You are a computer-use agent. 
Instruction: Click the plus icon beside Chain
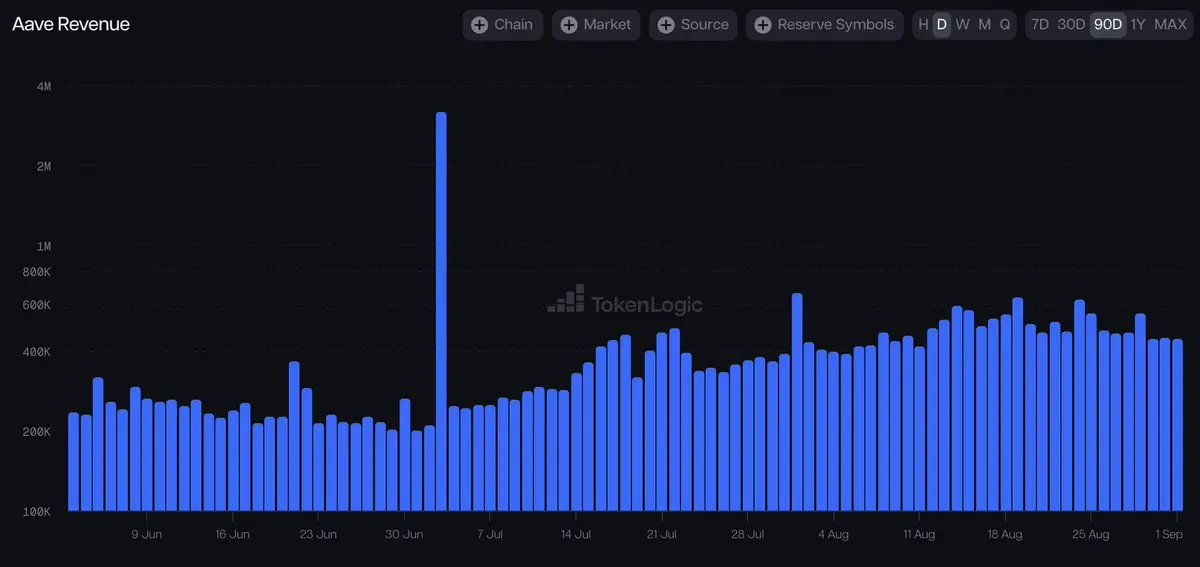pos(479,25)
